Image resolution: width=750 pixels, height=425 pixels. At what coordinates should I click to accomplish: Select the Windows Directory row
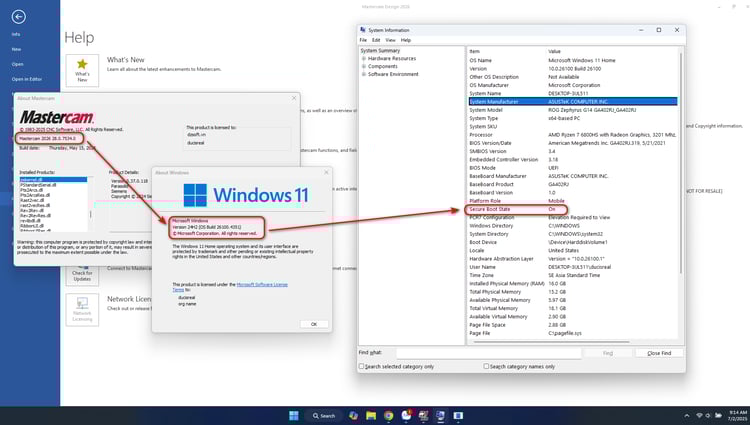[x=573, y=226]
